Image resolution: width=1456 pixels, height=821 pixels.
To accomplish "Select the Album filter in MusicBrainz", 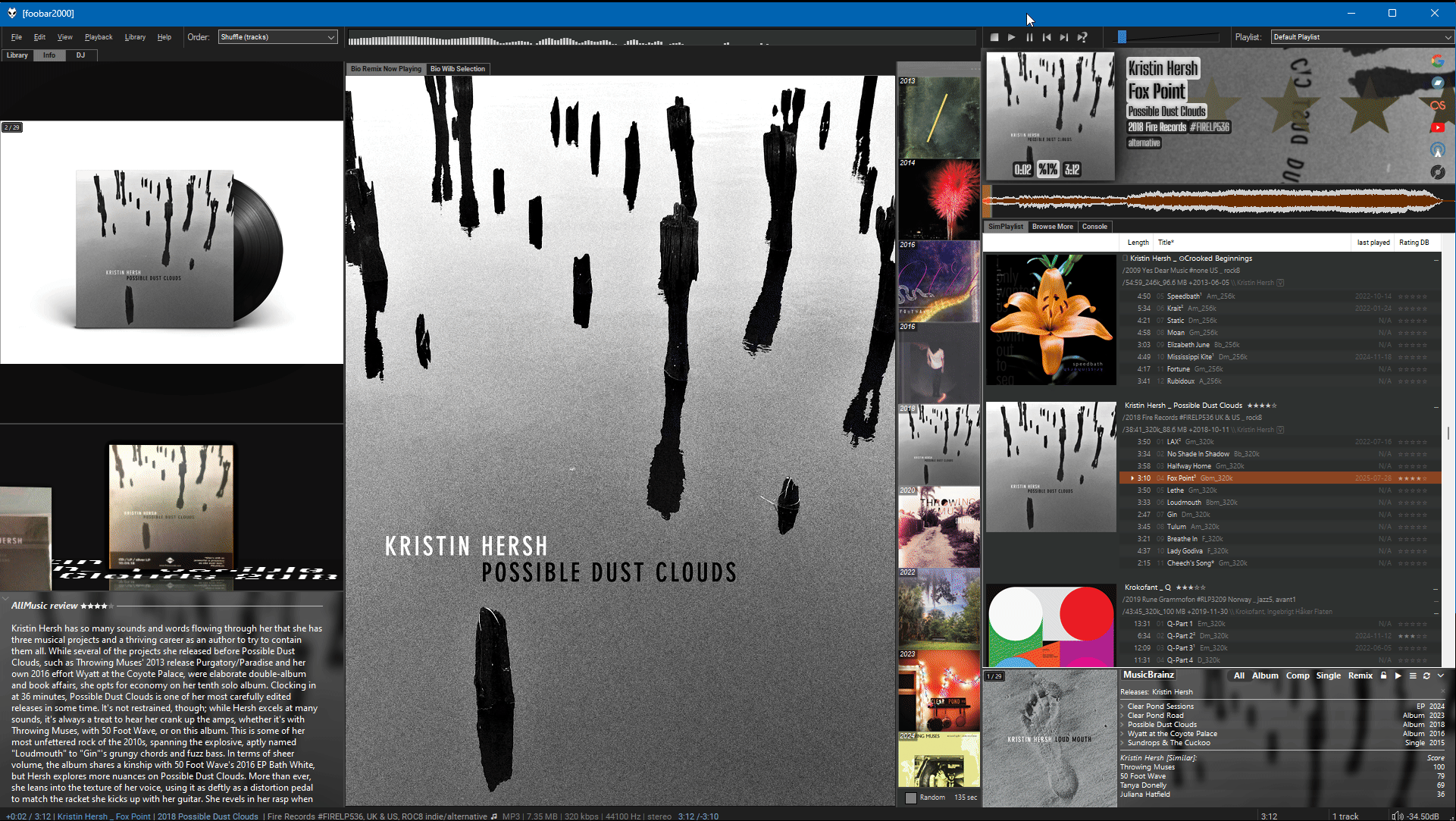I will coord(1265,675).
